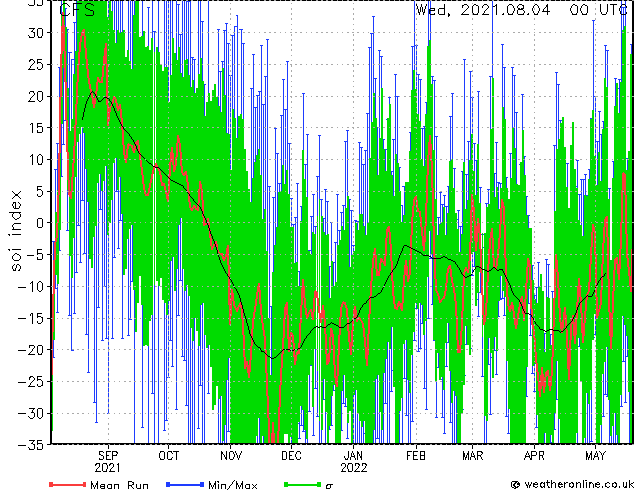Click the 30 y-axis value
This screenshot has width=634, height=490.
coord(36,33)
